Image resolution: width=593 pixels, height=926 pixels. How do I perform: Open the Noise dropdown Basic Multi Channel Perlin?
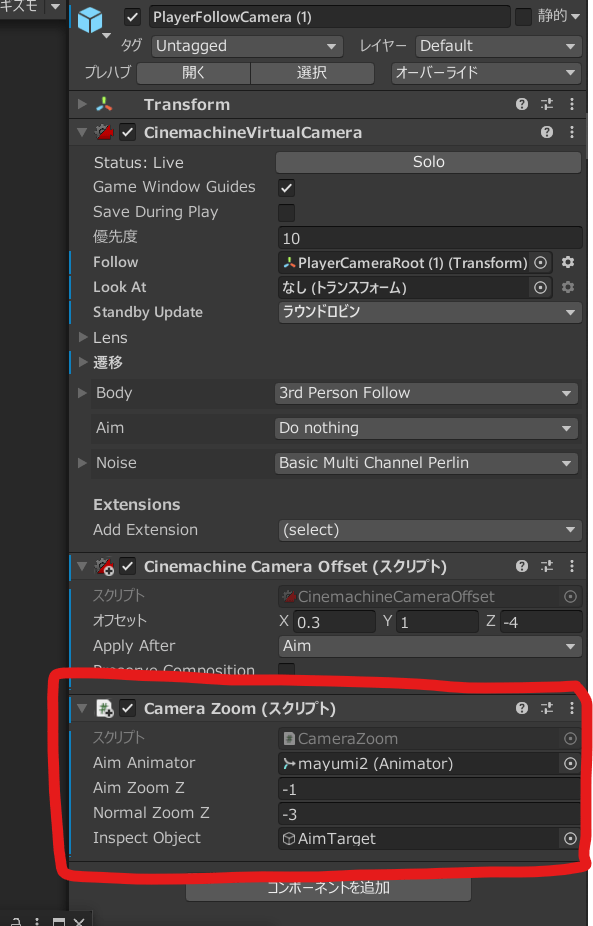[426, 463]
